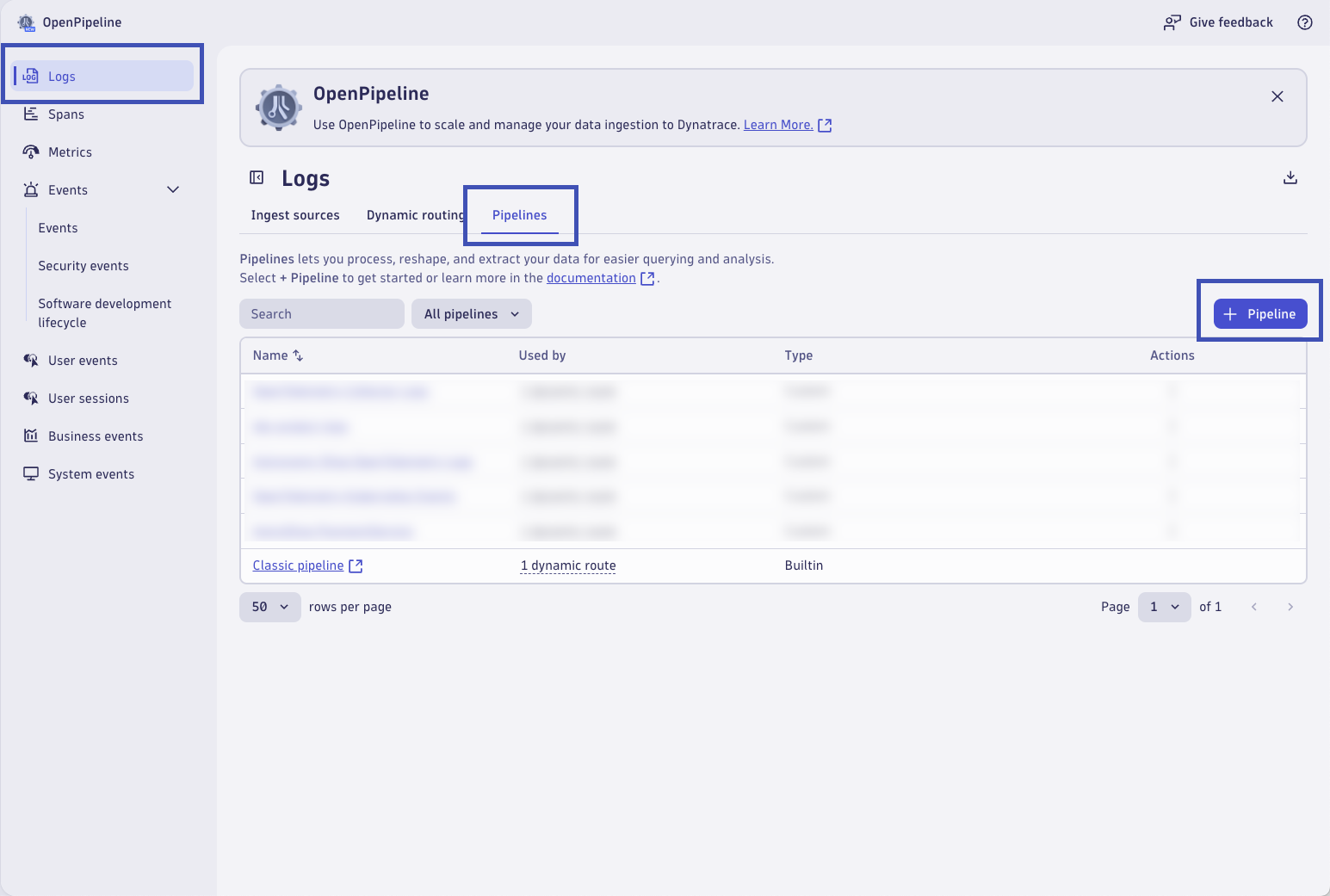Click the Builtin type cell
Viewport: 1330px width, 896px height.
[x=804, y=565]
